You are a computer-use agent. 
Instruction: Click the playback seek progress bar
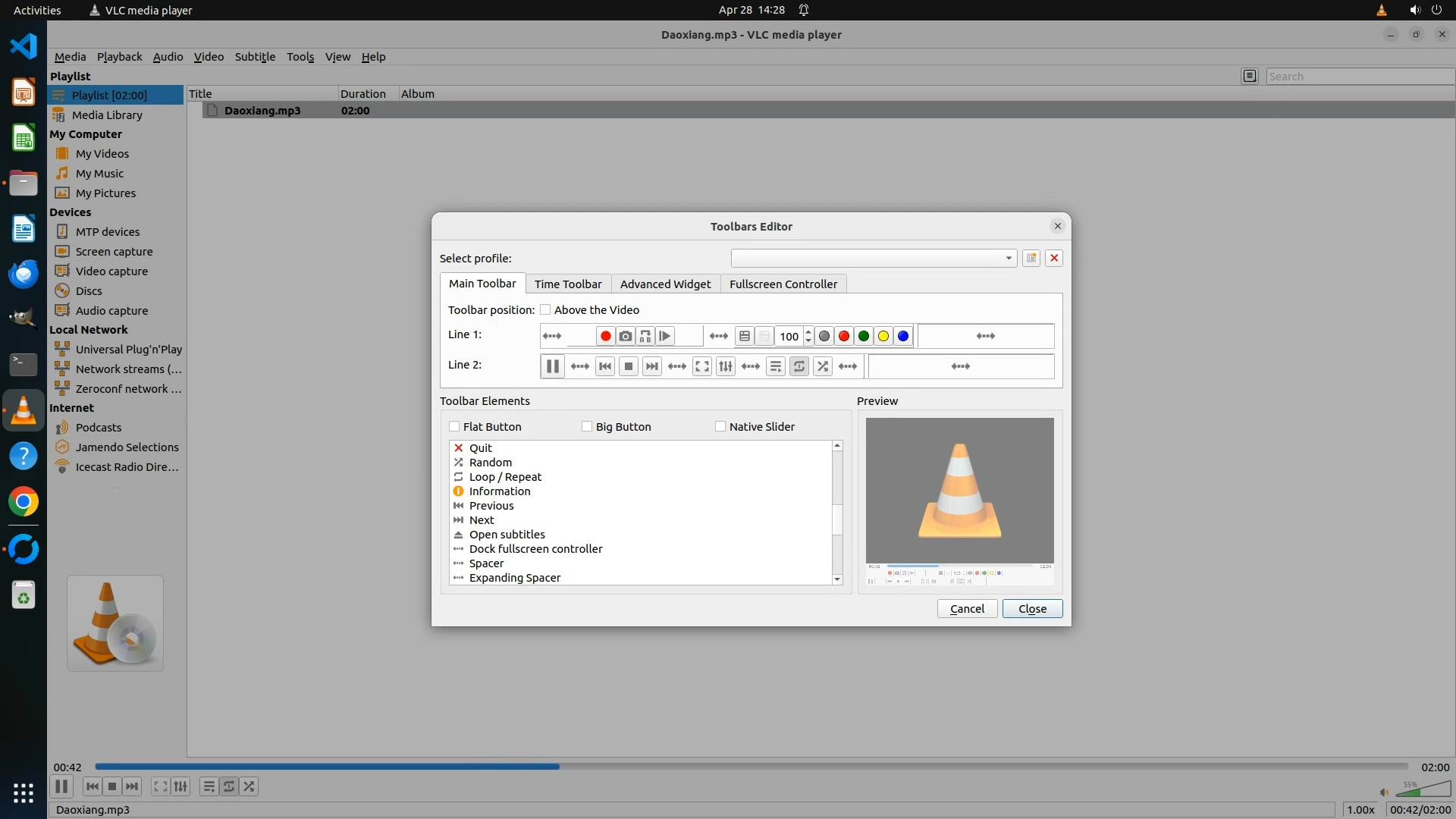pos(751,767)
